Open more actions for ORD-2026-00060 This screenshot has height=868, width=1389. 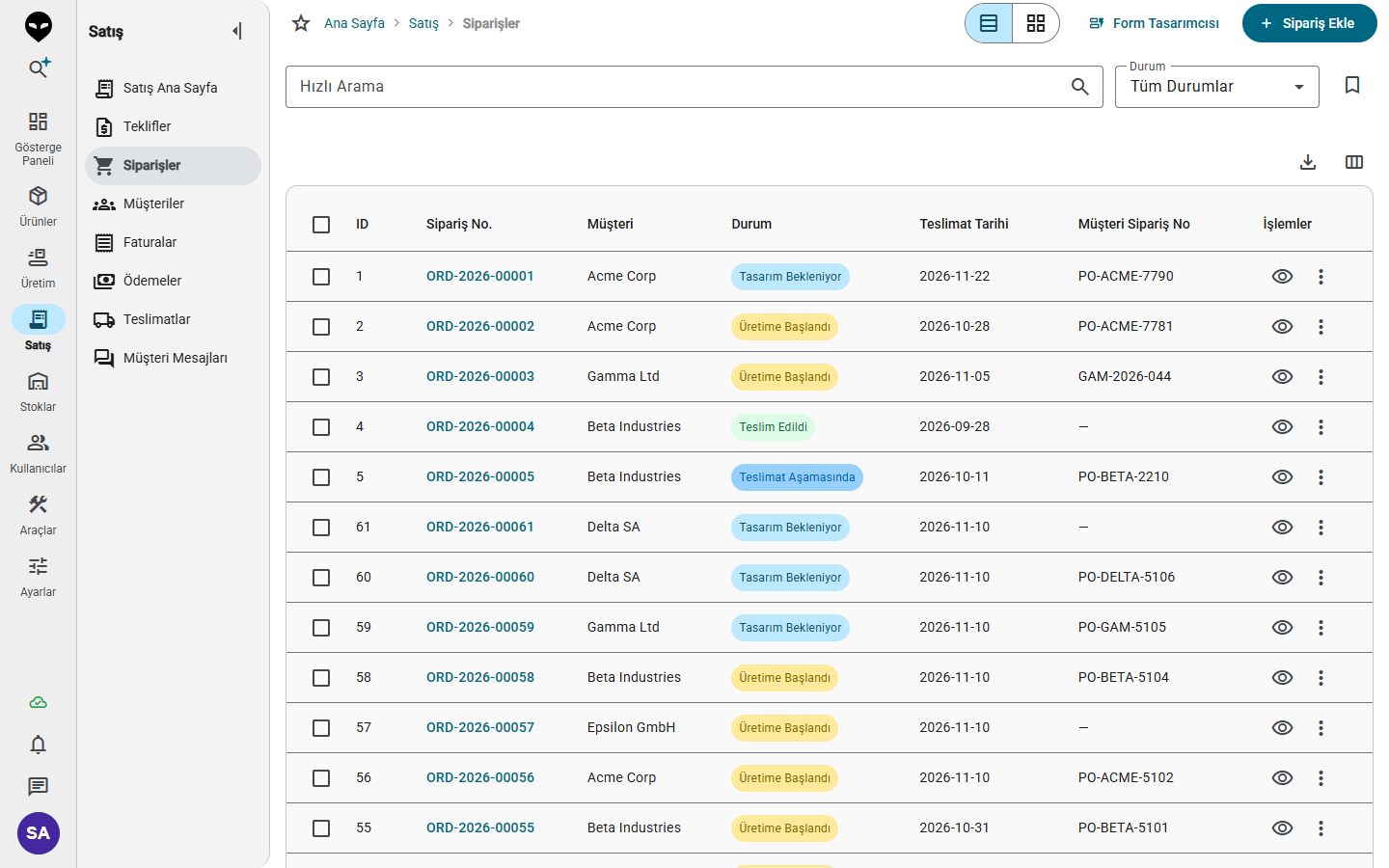point(1321,578)
